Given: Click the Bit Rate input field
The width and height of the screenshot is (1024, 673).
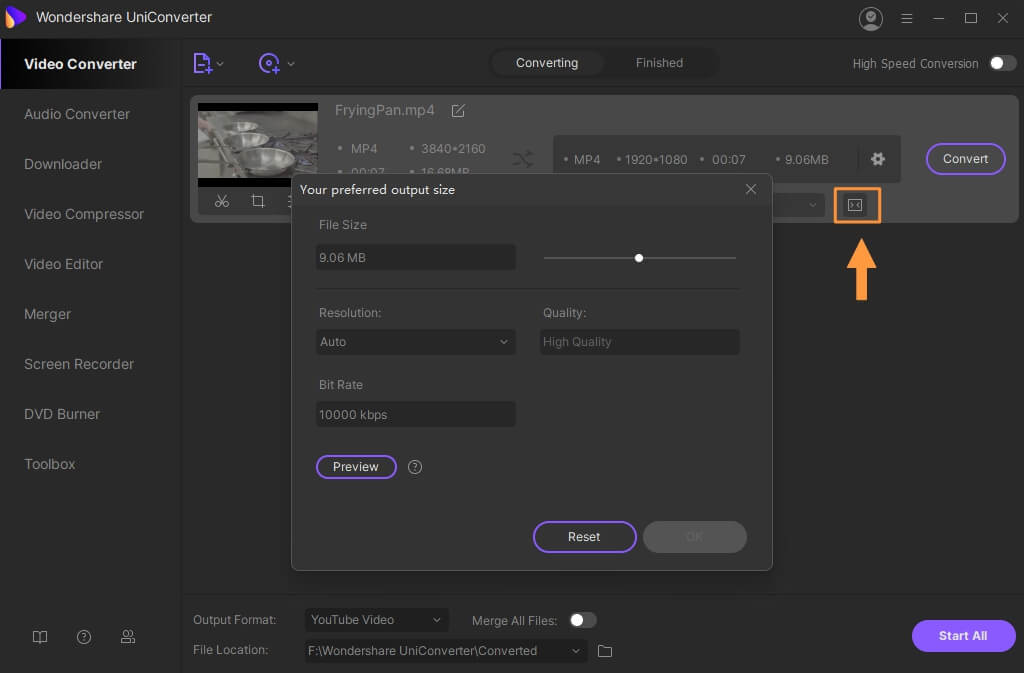Looking at the screenshot, I should click(x=416, y=414).
